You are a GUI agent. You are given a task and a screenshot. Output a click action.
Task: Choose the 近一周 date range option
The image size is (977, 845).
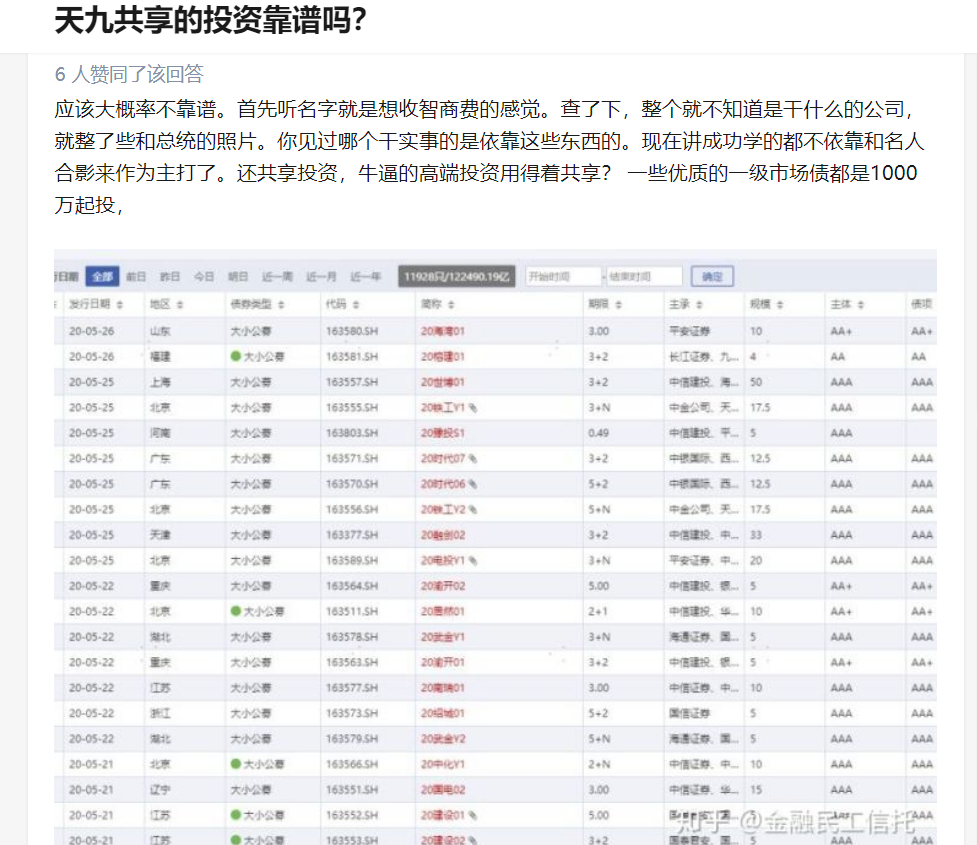click(277, 276)
